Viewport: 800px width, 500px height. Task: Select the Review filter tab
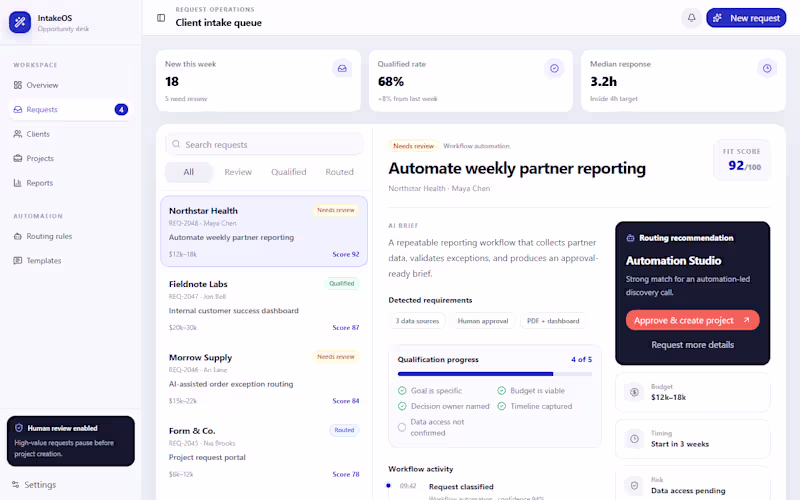[238, 172]
